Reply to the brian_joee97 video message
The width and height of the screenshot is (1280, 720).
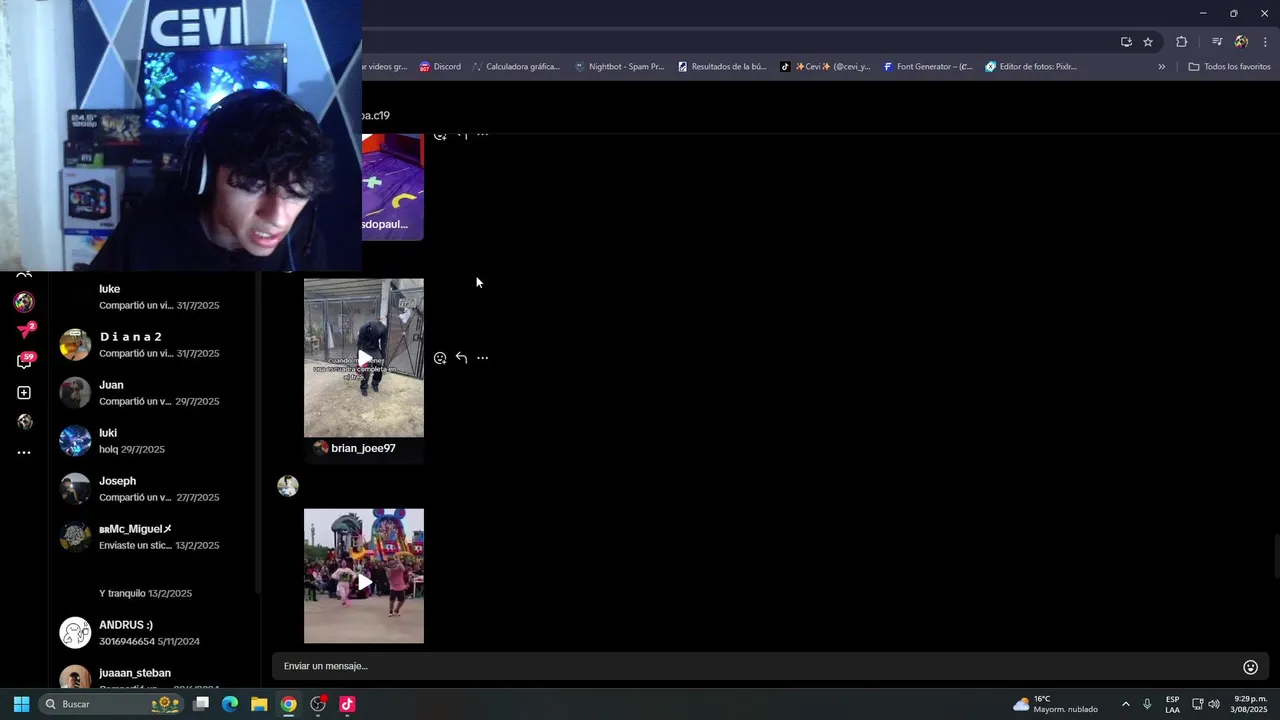[x=461, y=358]
